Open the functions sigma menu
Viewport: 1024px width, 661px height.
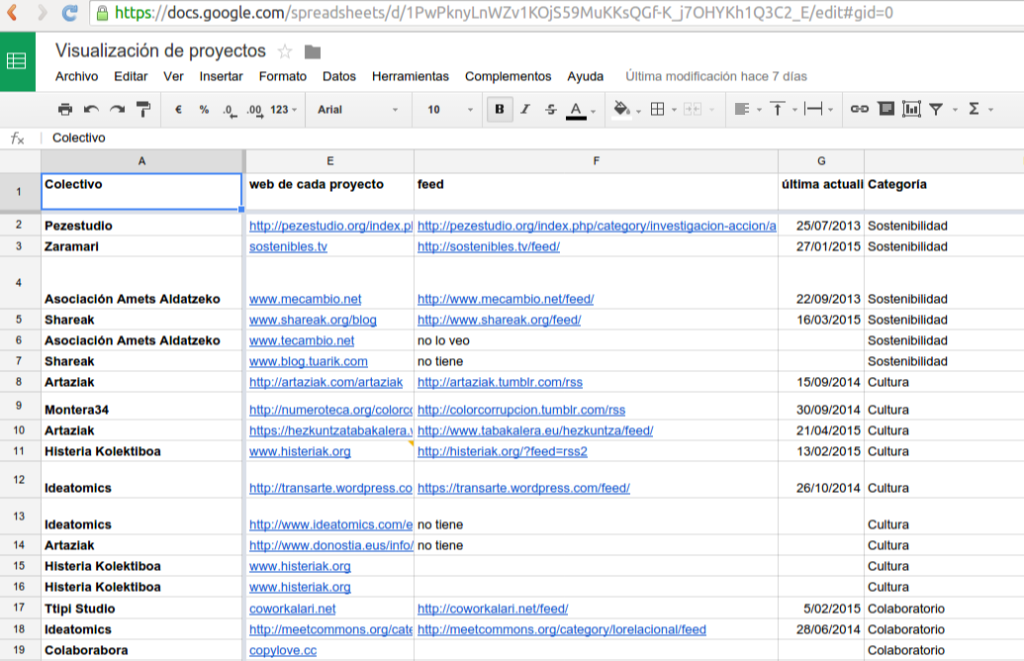974,109
